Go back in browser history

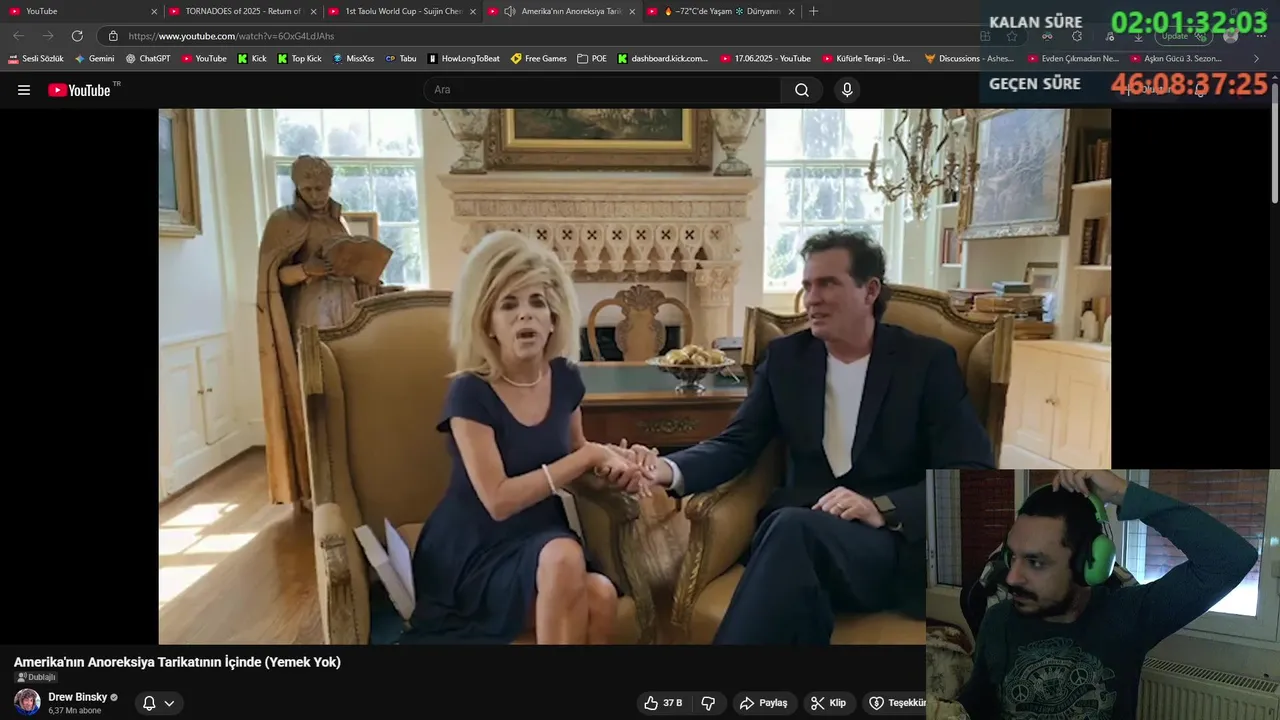coord(18,36)
